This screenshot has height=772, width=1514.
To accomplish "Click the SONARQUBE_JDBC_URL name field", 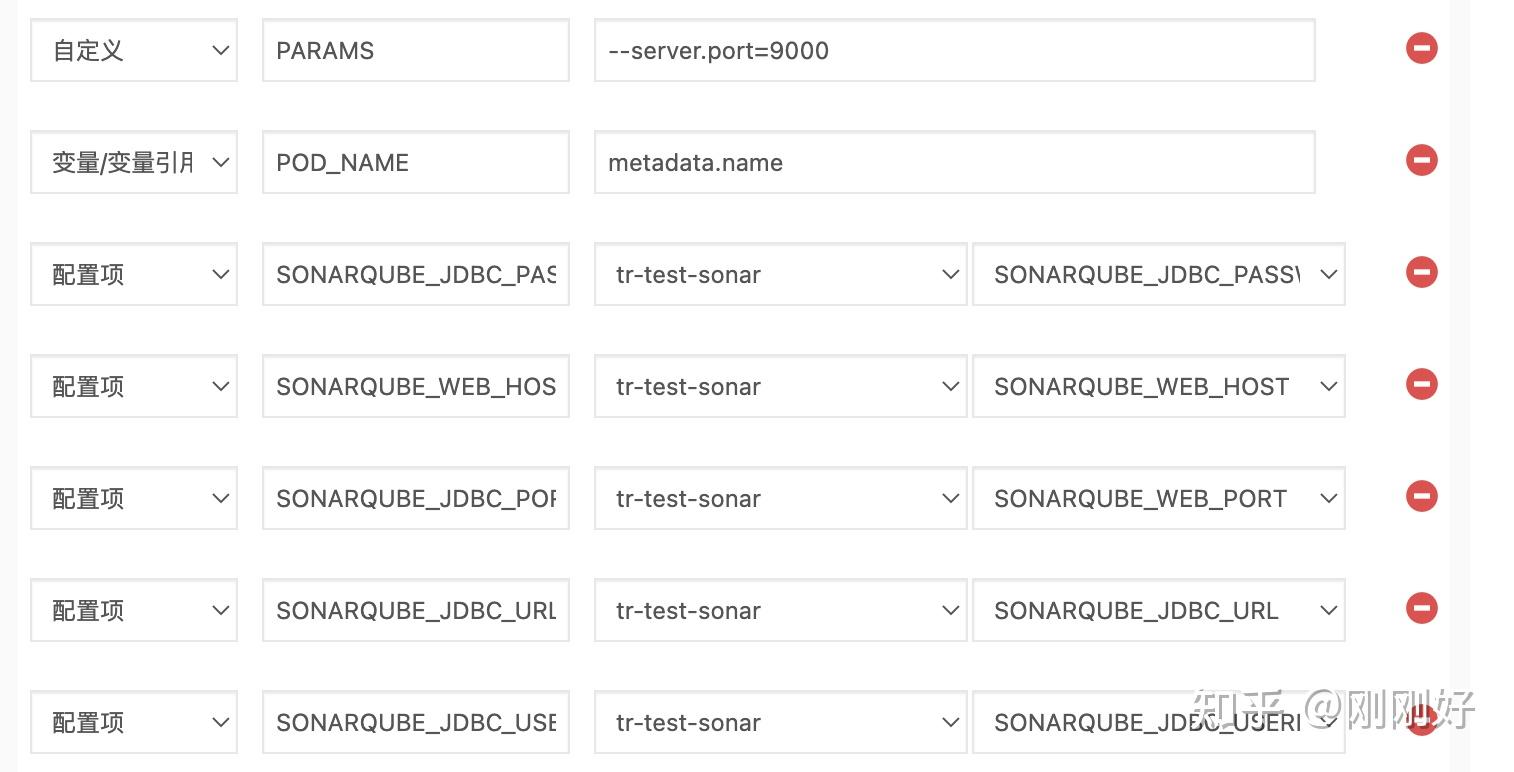I will click(x=415, y=610).
